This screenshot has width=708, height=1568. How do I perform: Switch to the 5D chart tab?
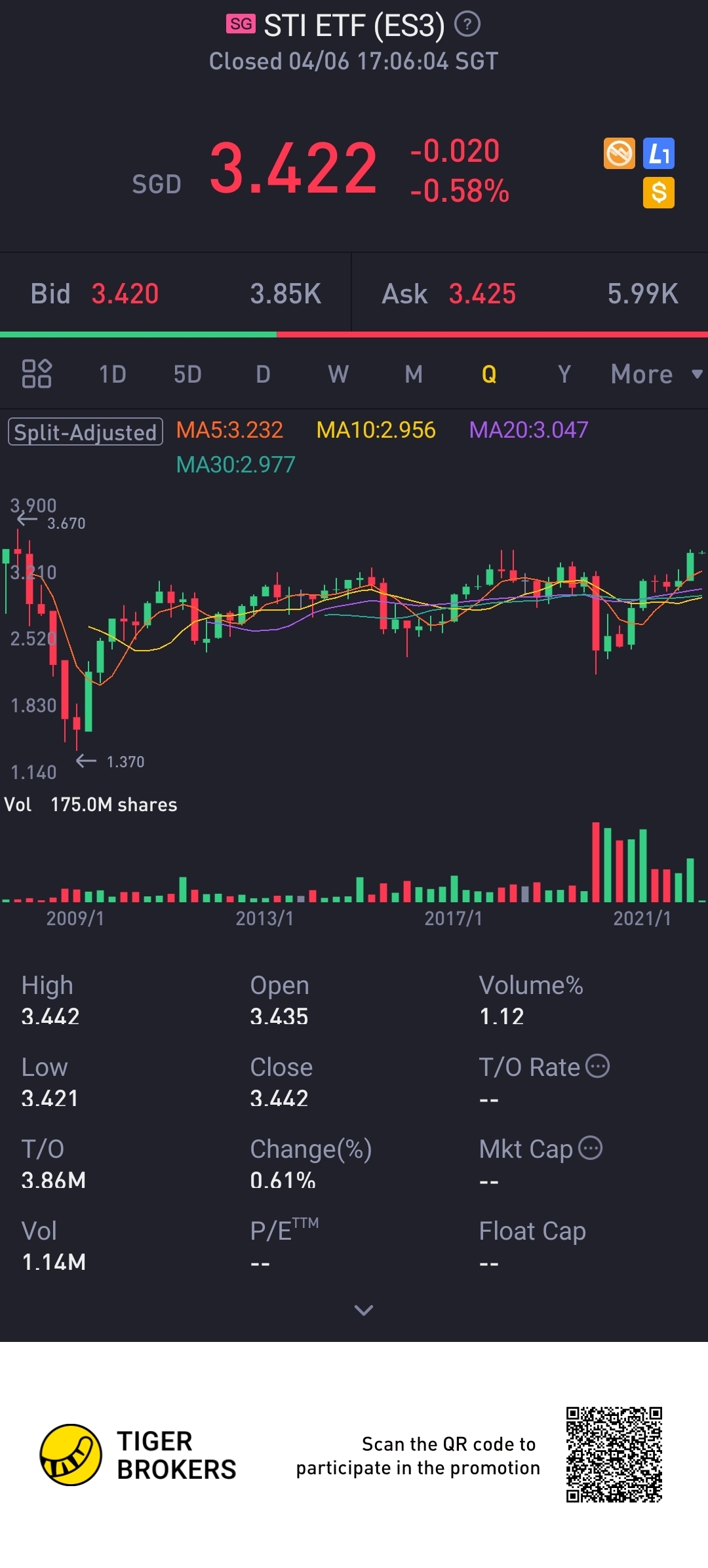click(187, 374)
